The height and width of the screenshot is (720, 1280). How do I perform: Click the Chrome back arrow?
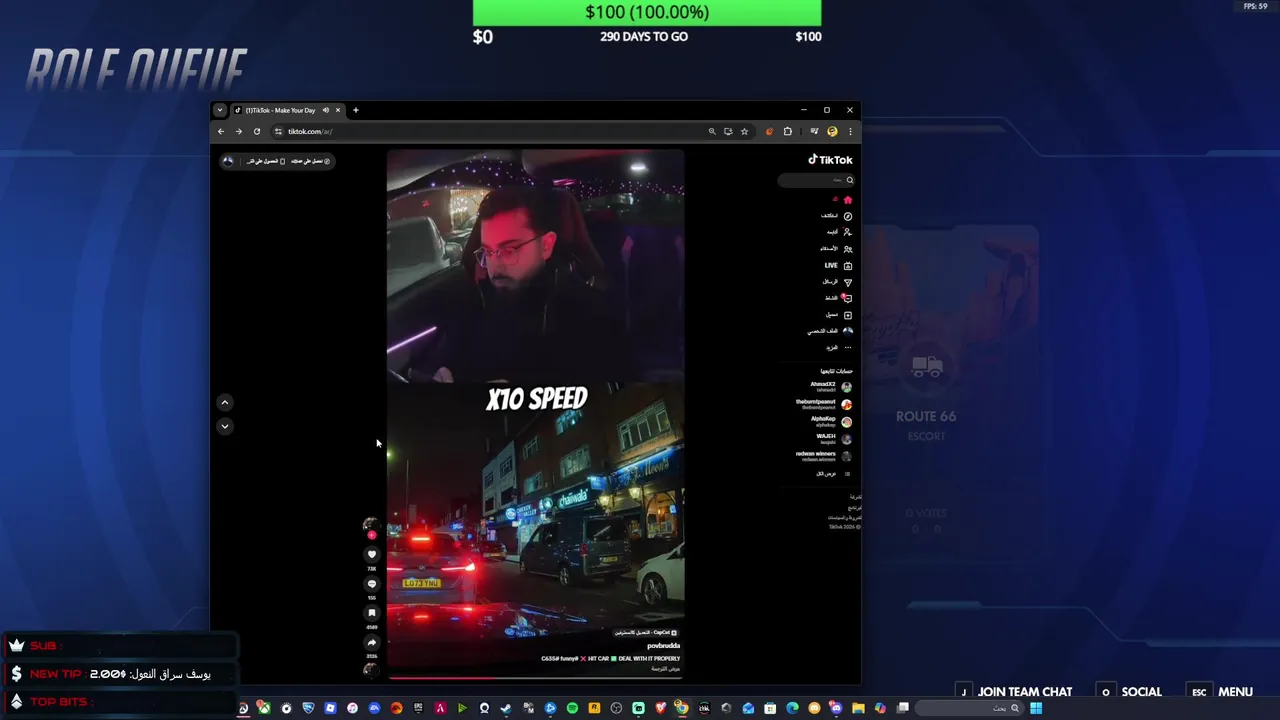coord(221,132)
